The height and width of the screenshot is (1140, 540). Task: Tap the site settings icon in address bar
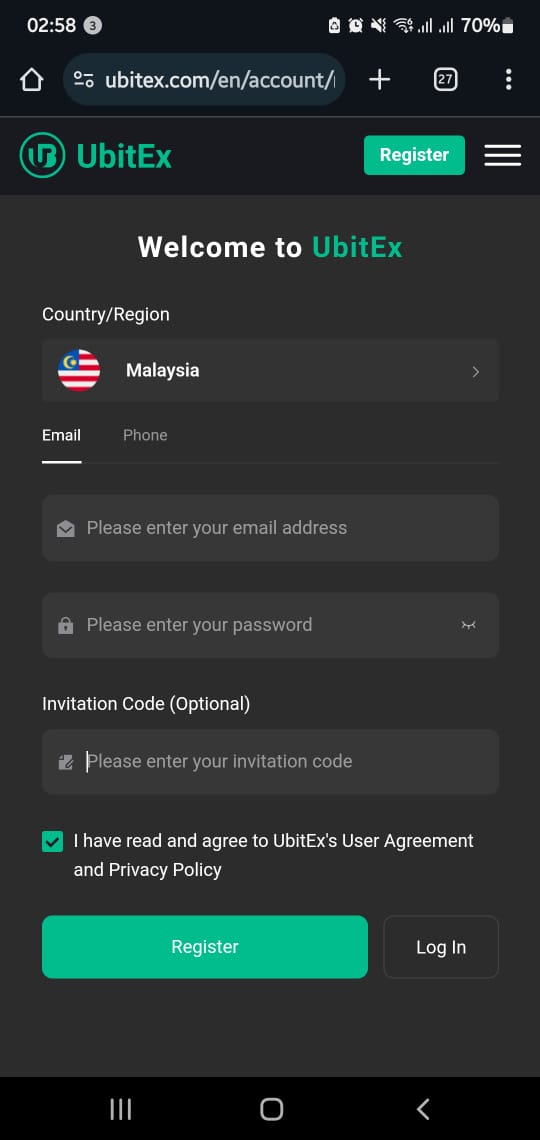pyautogui.click(x=84, y=79)
